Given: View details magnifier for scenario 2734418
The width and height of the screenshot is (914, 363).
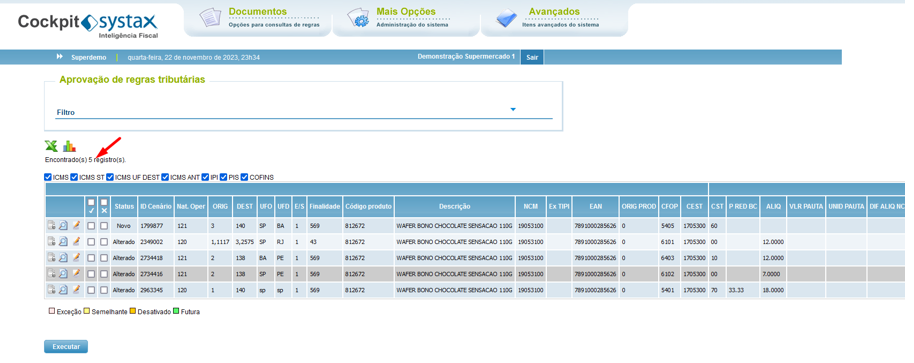Looking at the screenshot, I should (x=63, y=258).
